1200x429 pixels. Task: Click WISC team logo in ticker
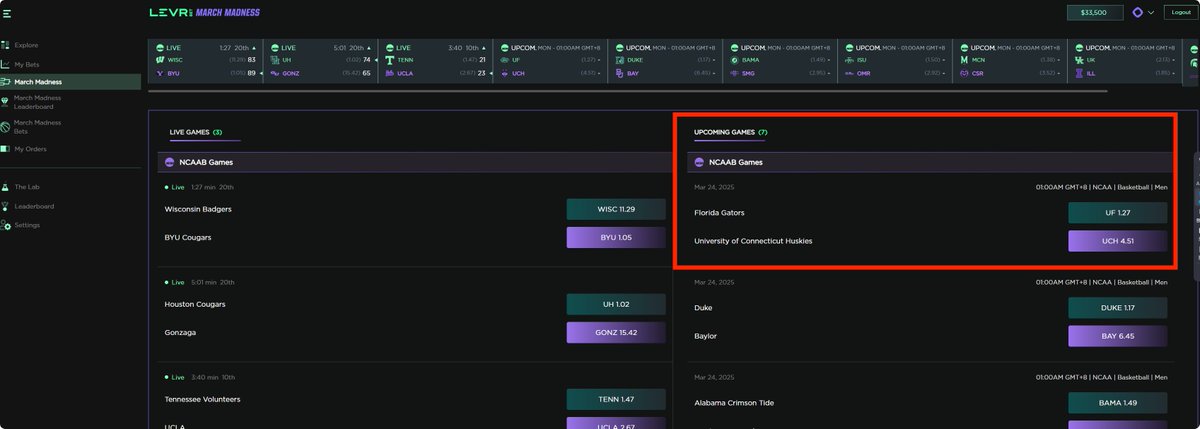(x=160, y=60)
